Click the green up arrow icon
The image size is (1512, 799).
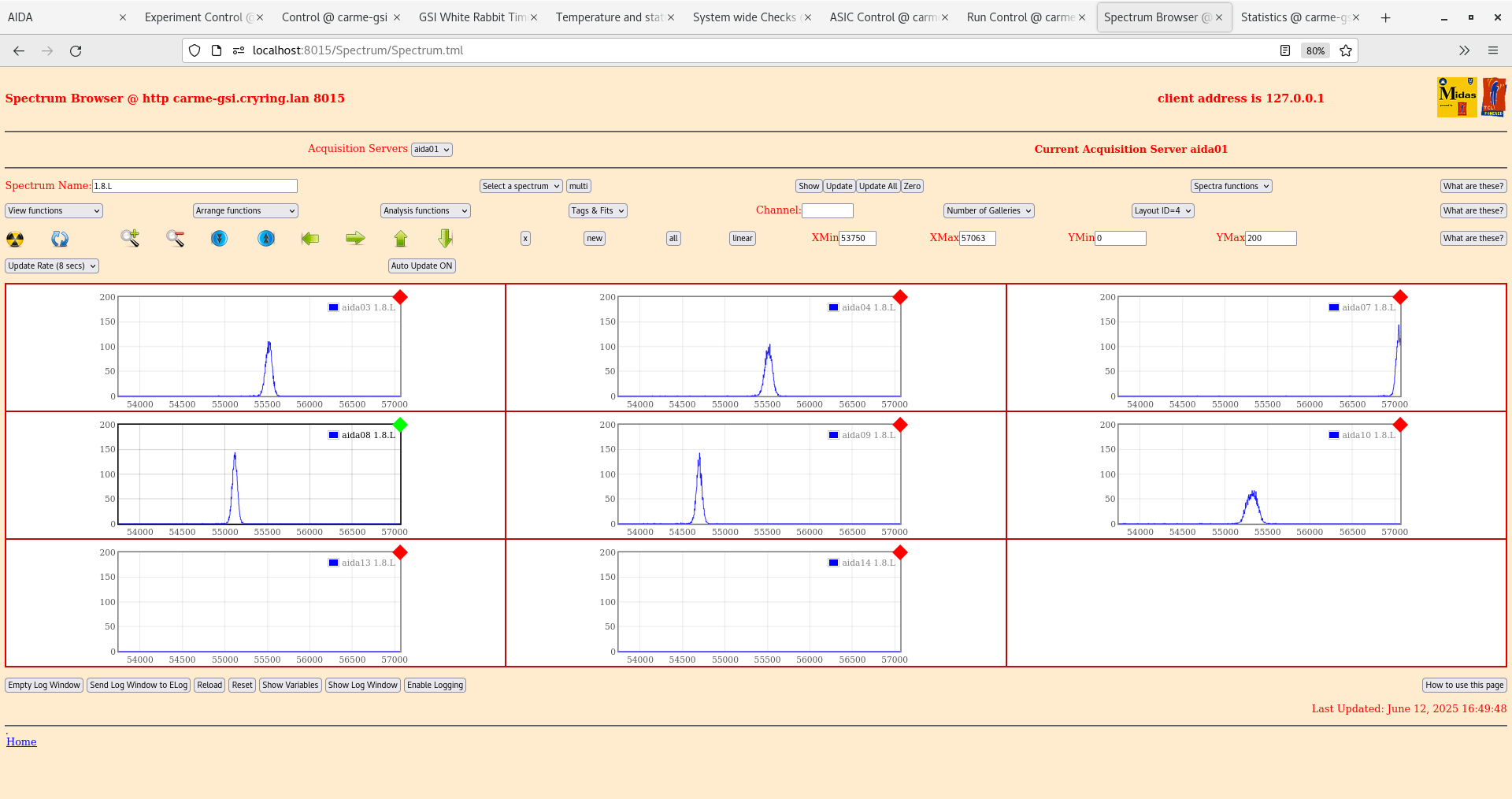[x=400, y=239]
